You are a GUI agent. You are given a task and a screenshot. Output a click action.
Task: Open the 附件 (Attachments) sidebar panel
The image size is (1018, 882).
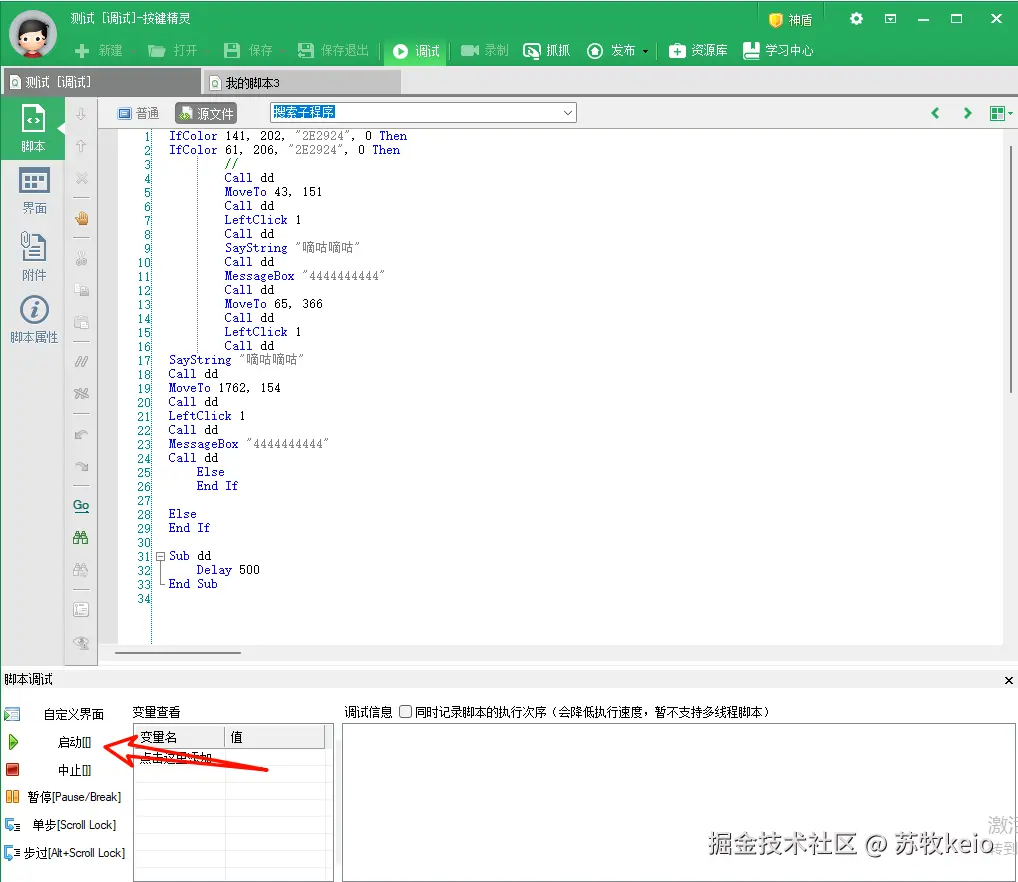34,256
